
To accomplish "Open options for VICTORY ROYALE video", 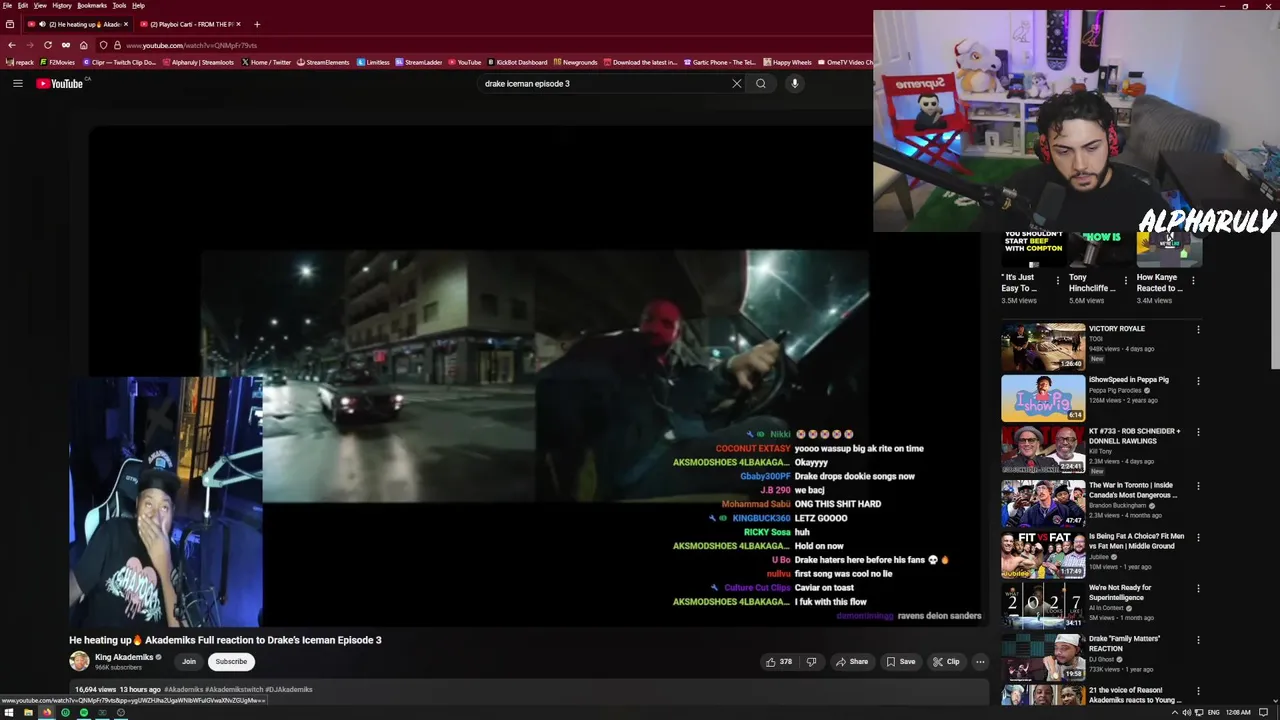I will coord(1198,329).
